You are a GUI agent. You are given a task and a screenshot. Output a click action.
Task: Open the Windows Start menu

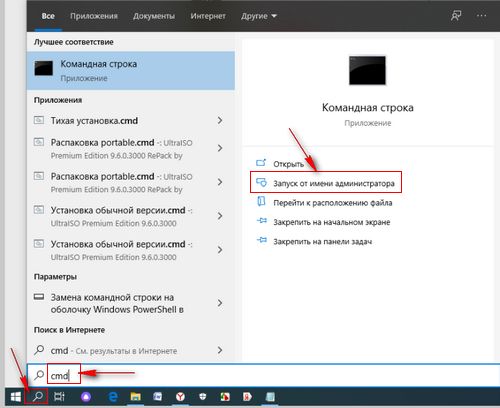(x=15, y=396)
